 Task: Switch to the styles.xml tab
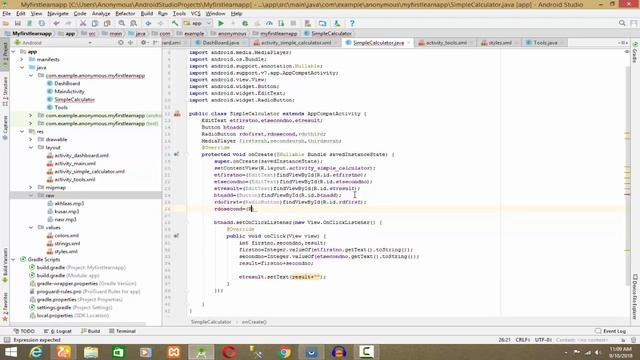click(x=500, y=42)
